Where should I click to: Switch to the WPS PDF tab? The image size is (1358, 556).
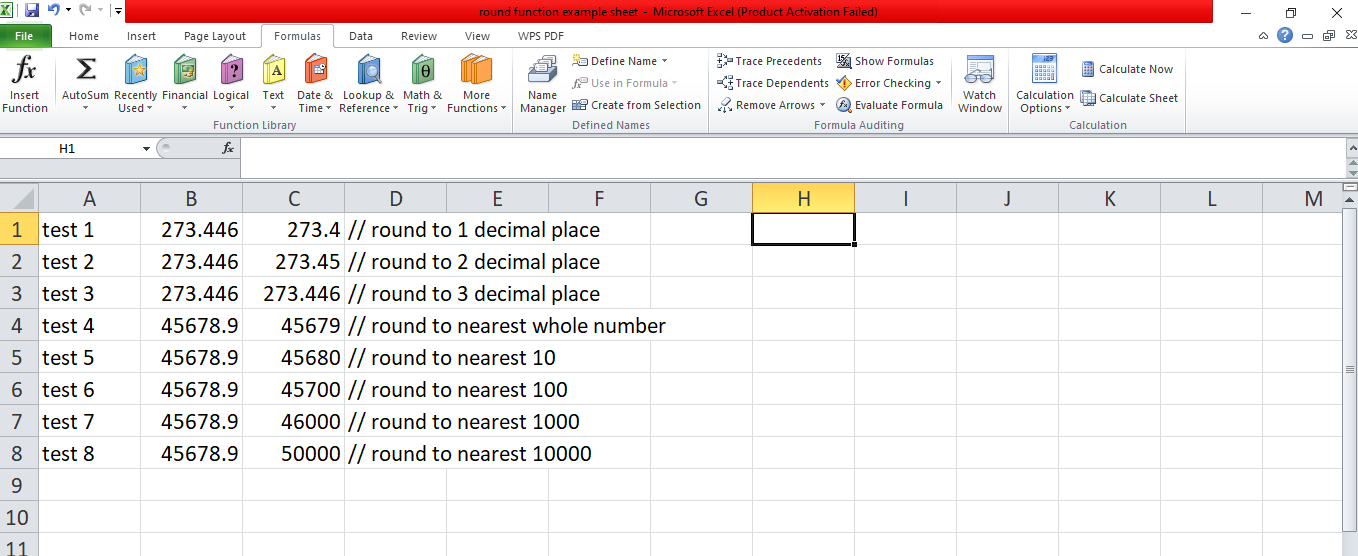click(540, 36)
